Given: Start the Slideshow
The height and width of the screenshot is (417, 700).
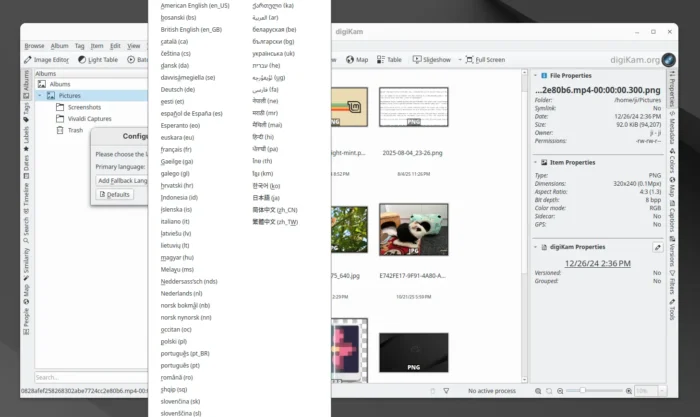Looking at the screenshot, I should (432, 60).
